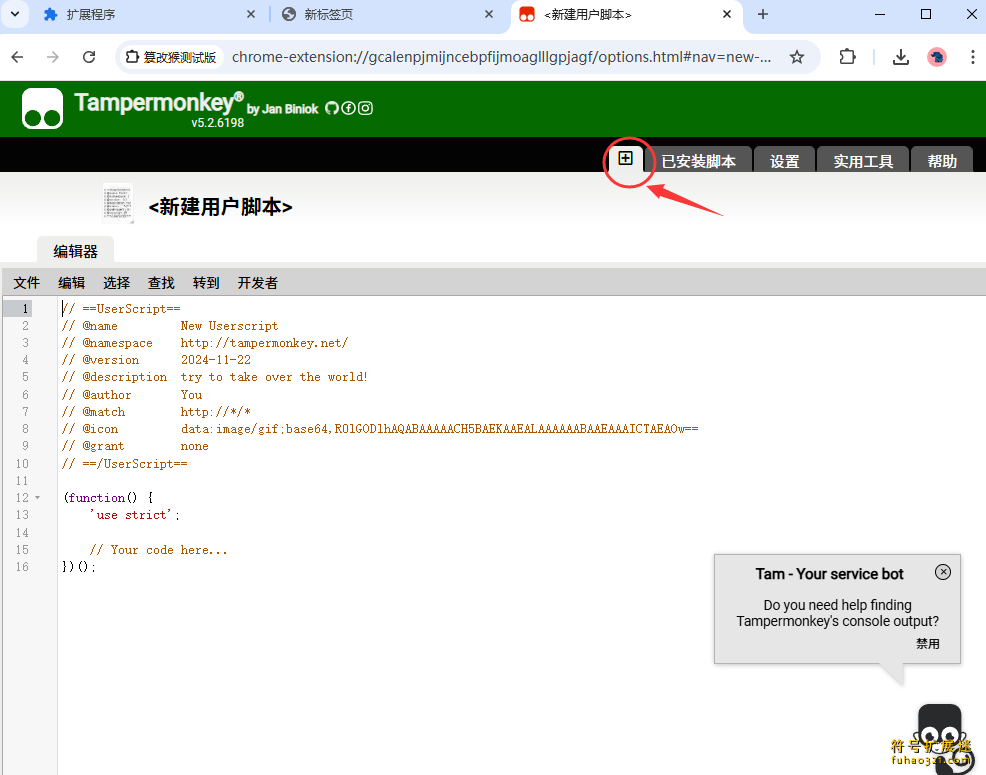Open the 文件 menu
986x775 pixels.
pos(27,283)
